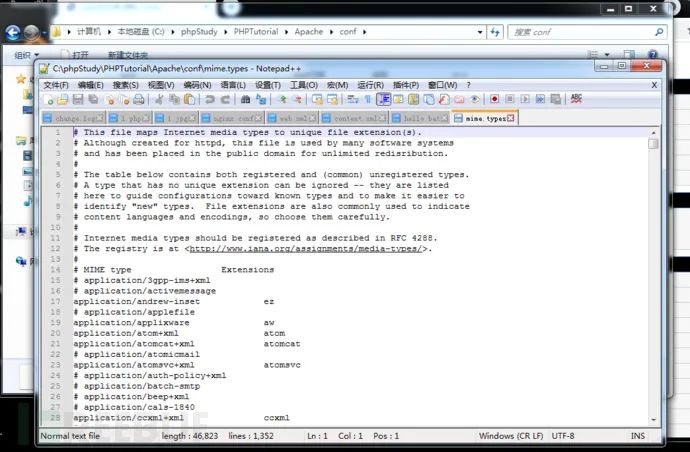The width and height of the screenshot is (690, 452).
Task: Toggle word wrap in the toolbar
Action: (x=352, y=99)
